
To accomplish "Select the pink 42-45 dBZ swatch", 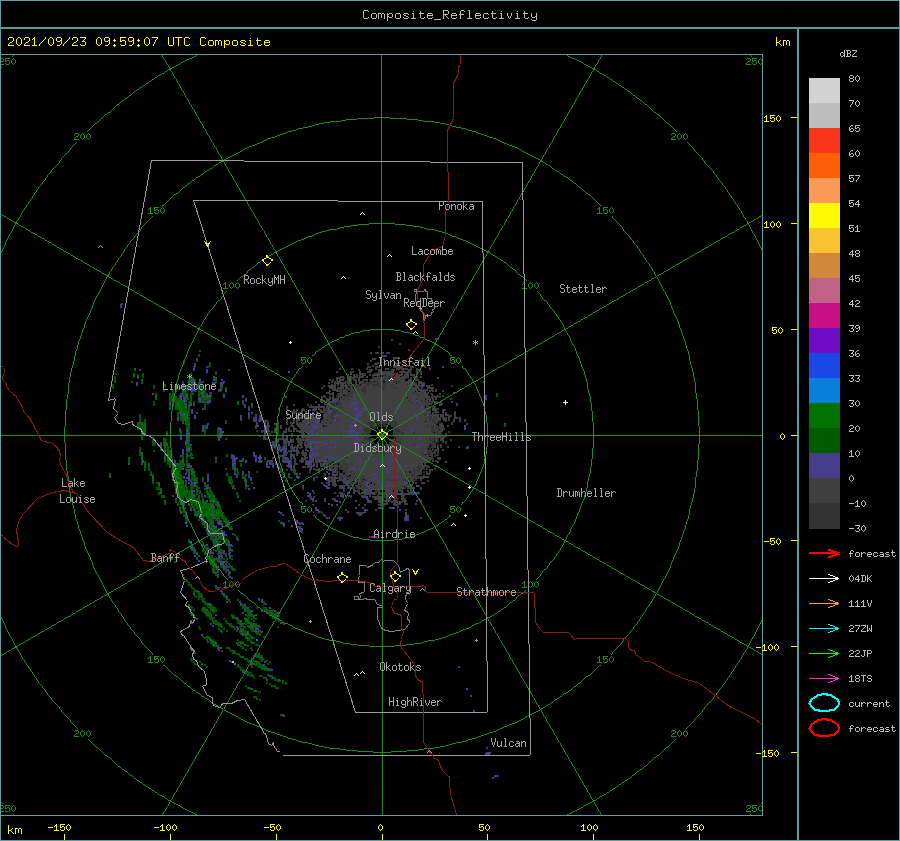I will tap(824, 290).
